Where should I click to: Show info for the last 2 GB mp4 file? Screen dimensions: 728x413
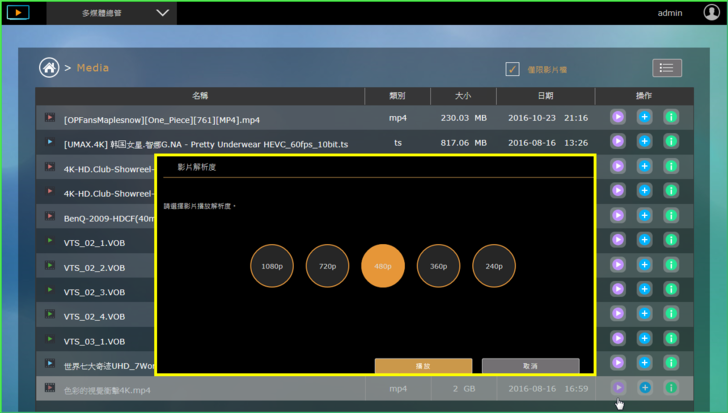pyautogui.click(x=670, y=388)
